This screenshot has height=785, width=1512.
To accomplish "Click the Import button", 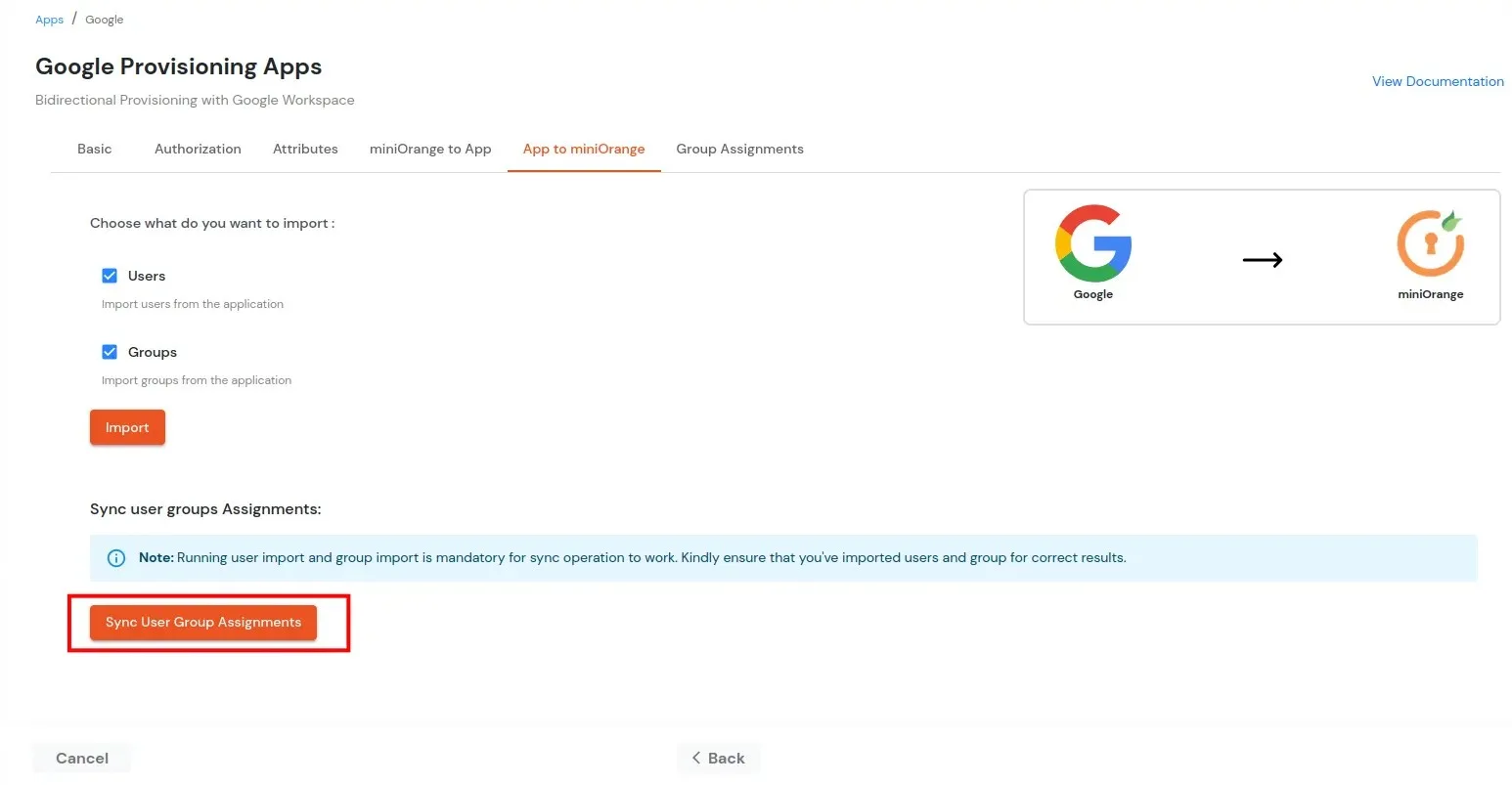I will (126, 427).
